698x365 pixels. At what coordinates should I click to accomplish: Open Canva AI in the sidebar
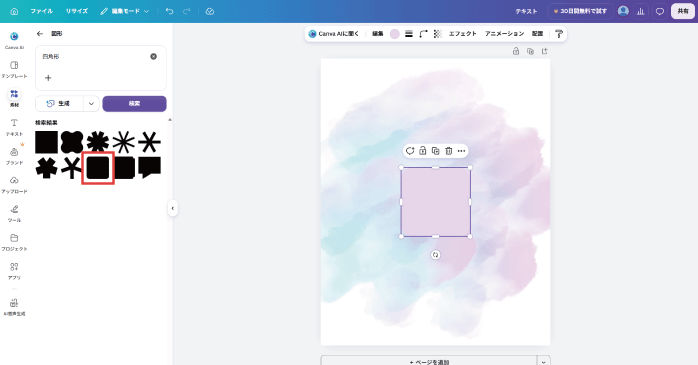14,40
